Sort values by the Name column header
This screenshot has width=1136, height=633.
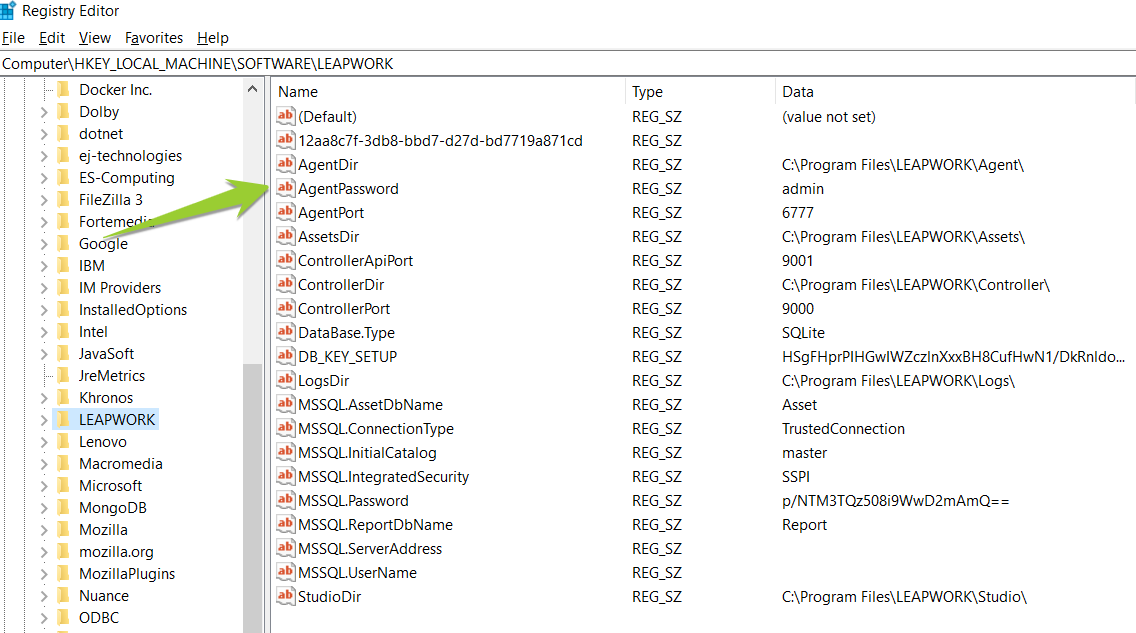(448, 92)
